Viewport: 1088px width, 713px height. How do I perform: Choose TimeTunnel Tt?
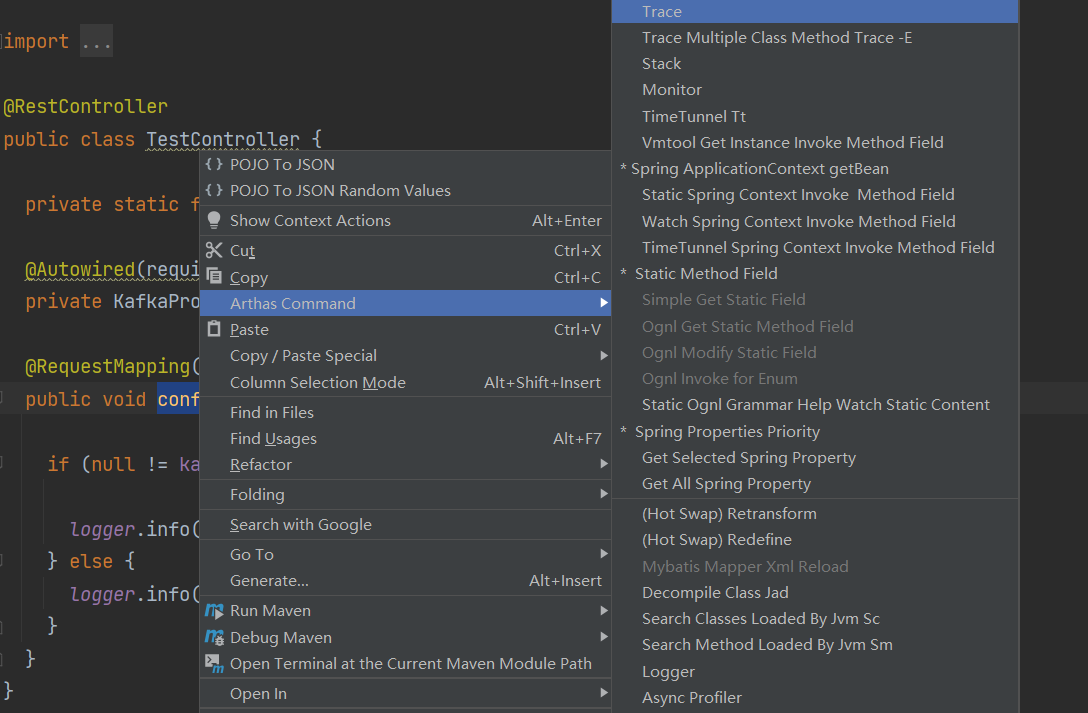[x=815, y=116]
